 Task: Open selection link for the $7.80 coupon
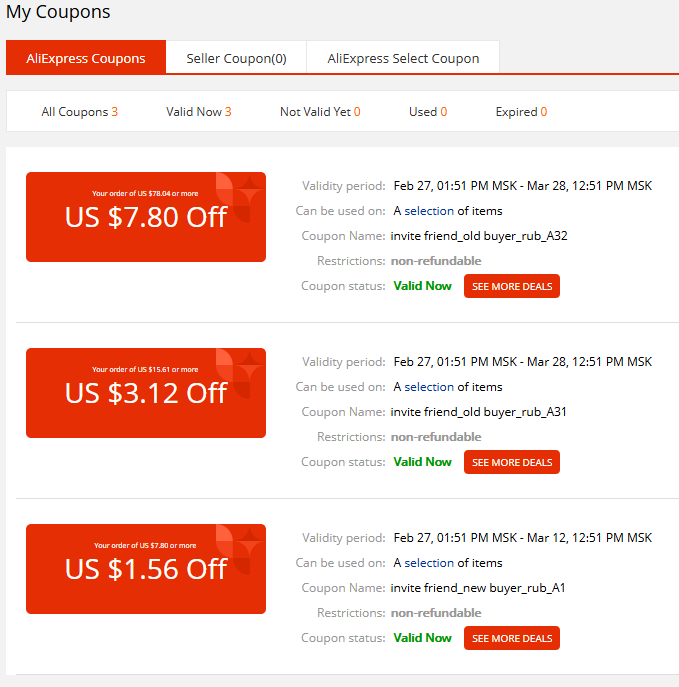429,211
